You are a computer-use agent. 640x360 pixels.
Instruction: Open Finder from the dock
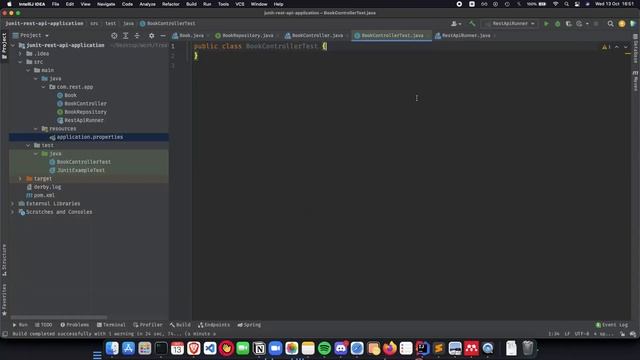pyautogui.click(x=112, y=348)
